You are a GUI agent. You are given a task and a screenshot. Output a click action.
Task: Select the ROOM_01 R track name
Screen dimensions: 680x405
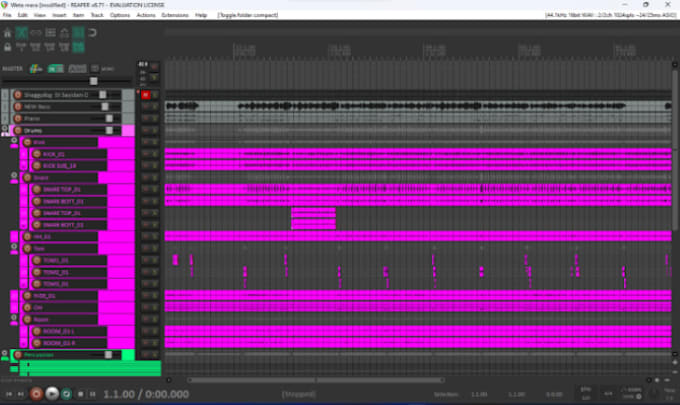click(x=59, y=343)
